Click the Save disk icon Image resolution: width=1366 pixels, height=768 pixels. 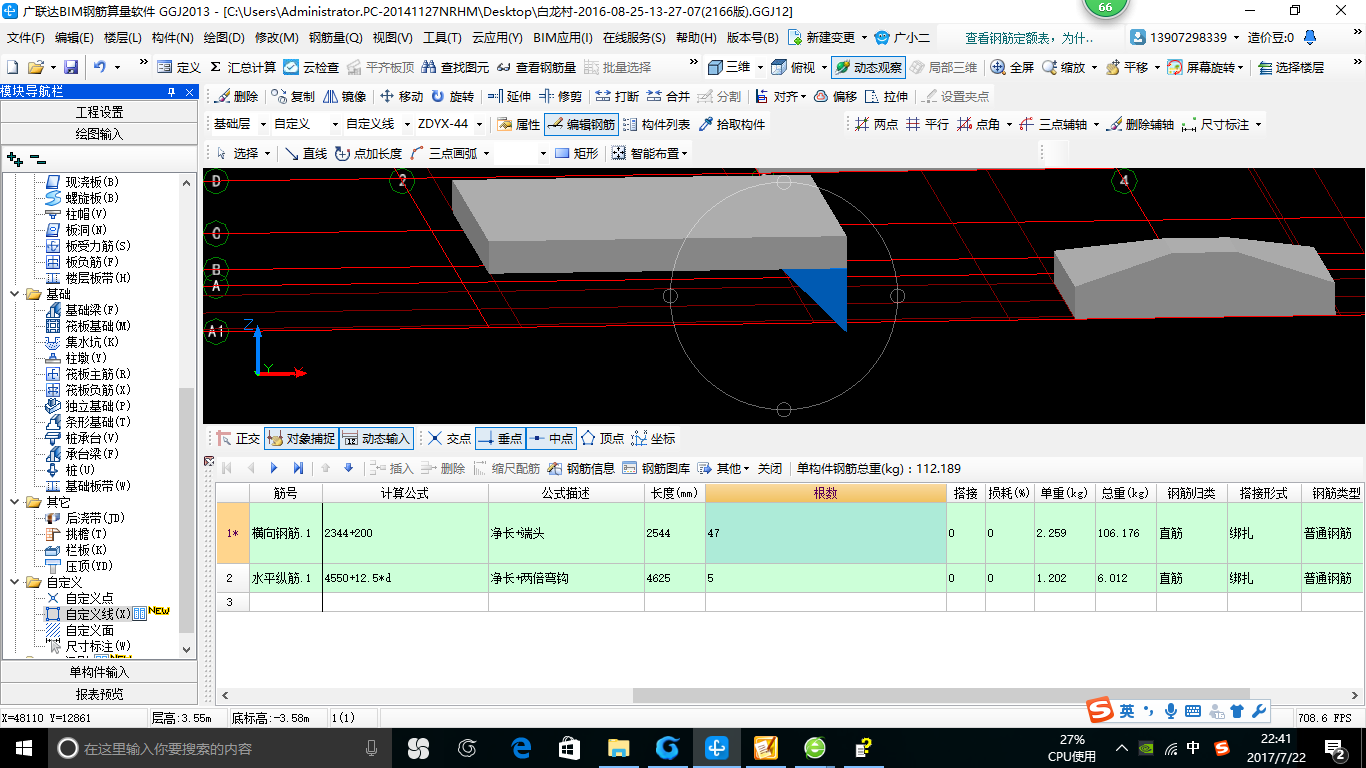click(71, 67)
